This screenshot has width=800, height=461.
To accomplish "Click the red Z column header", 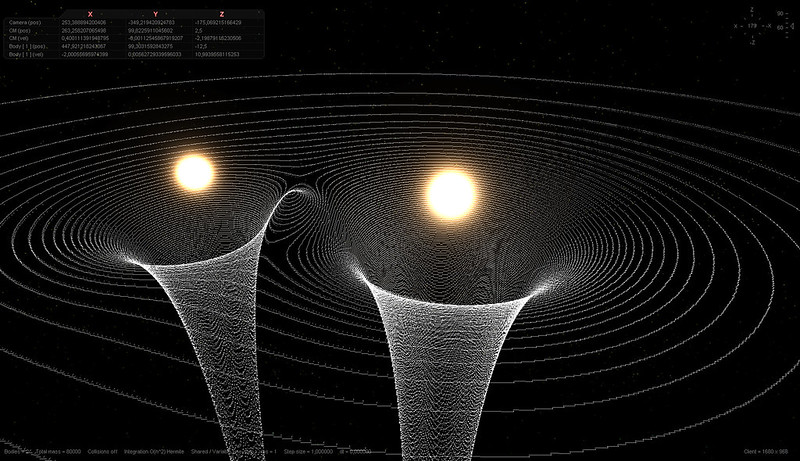I will coord(221,13).
